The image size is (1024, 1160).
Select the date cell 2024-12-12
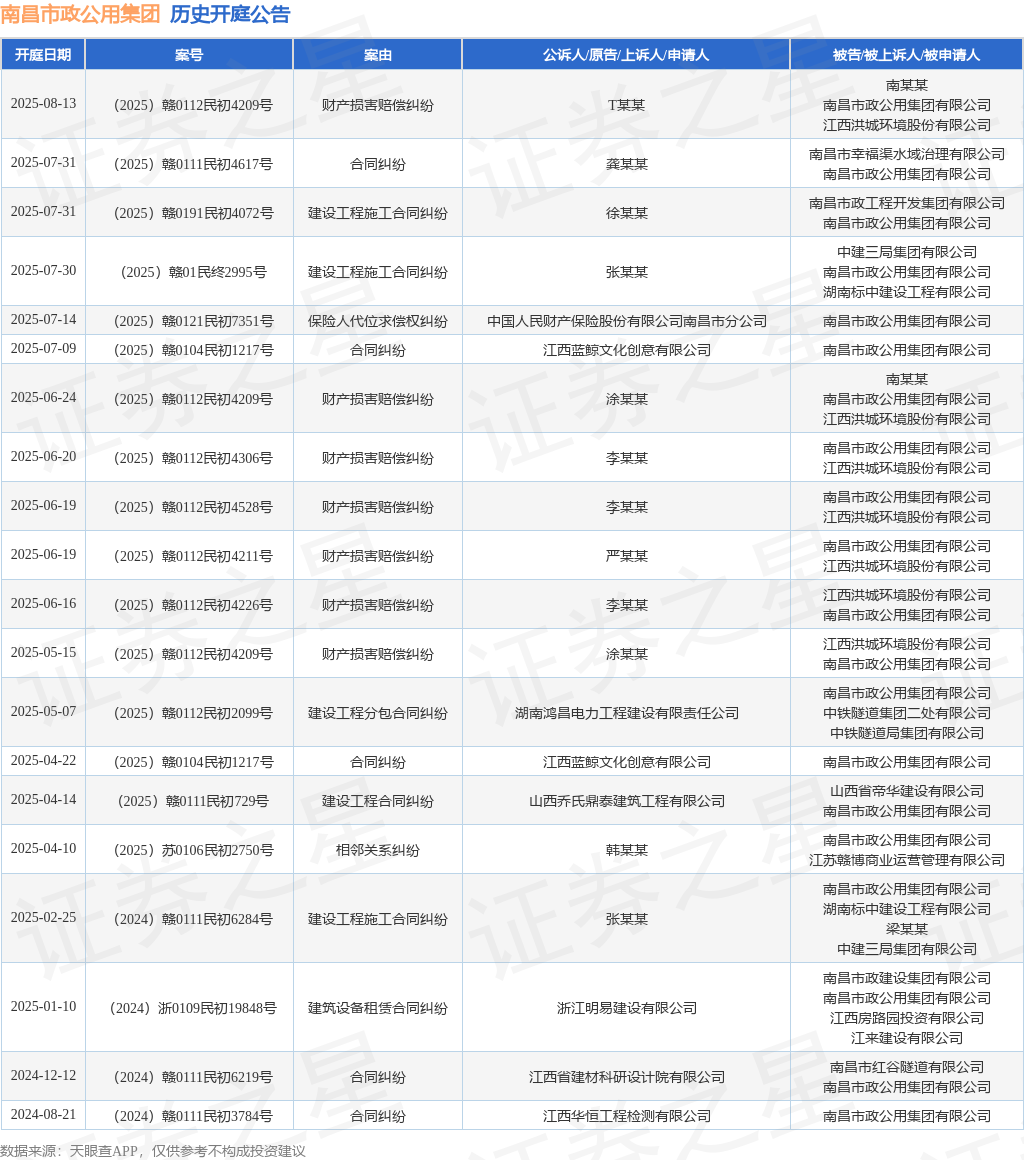(44, 1076)
